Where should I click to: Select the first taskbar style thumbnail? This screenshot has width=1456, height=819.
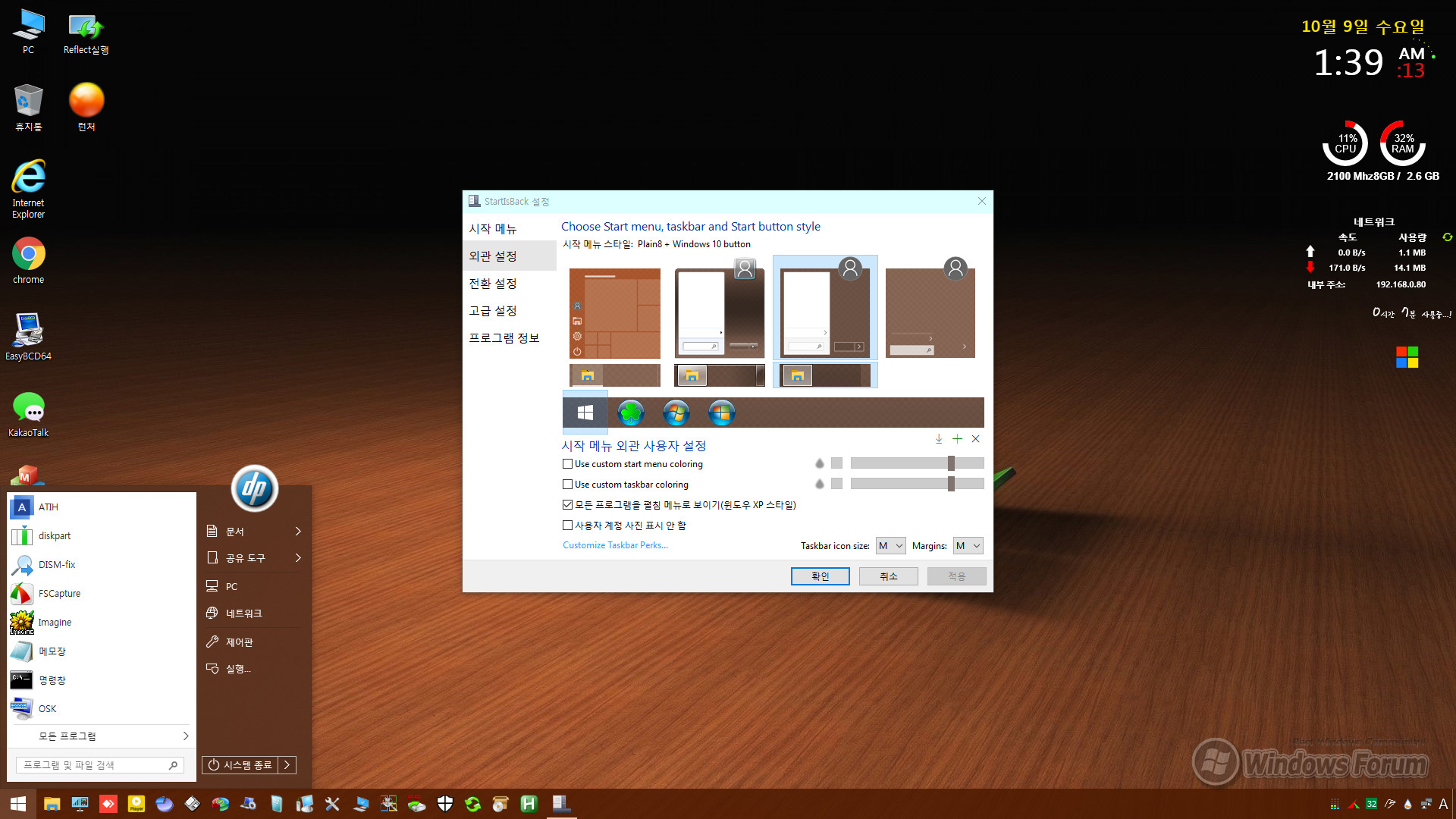tap(615, 375)
